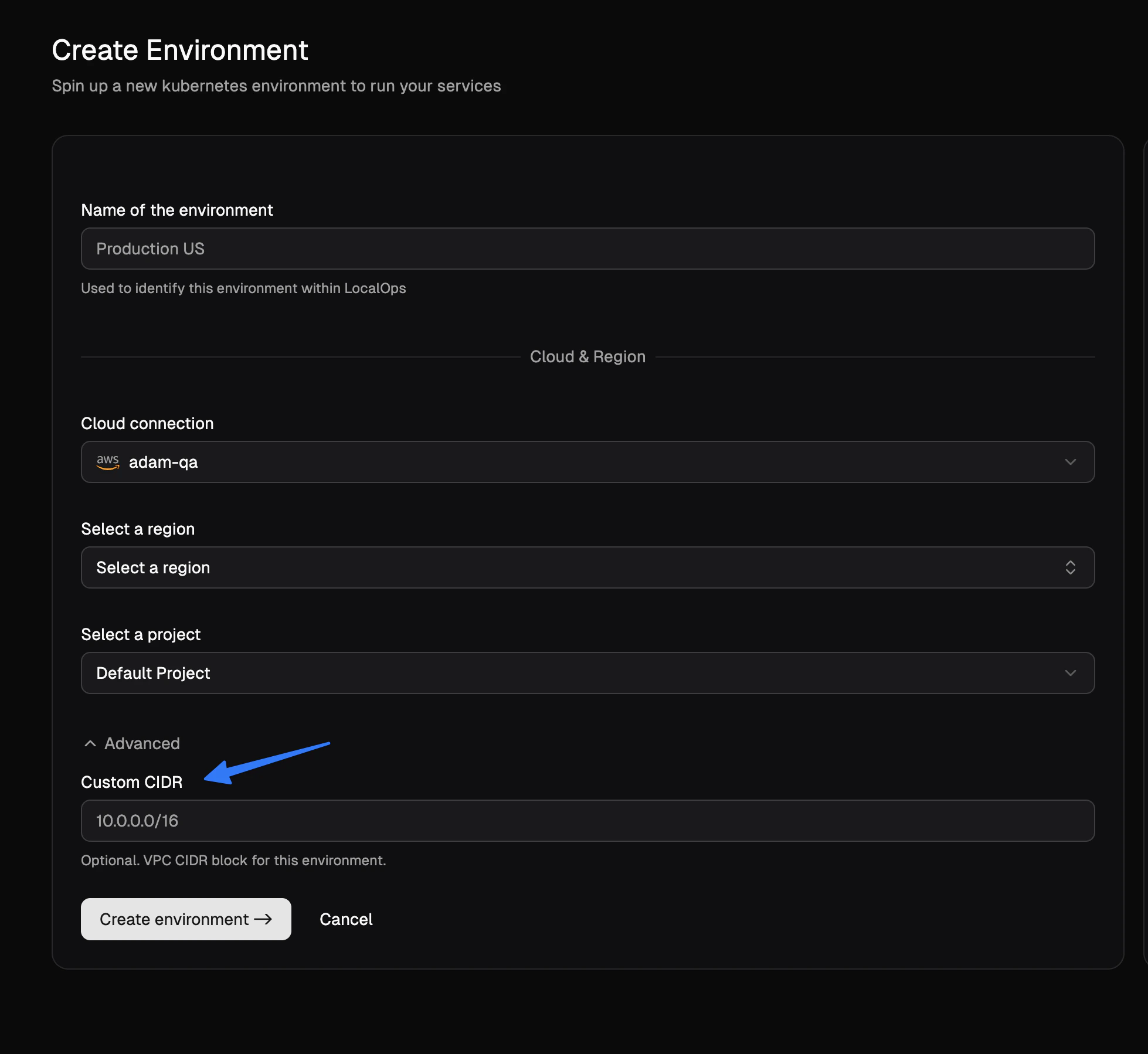Open the Select a region combo box

(x=586, y=567)
